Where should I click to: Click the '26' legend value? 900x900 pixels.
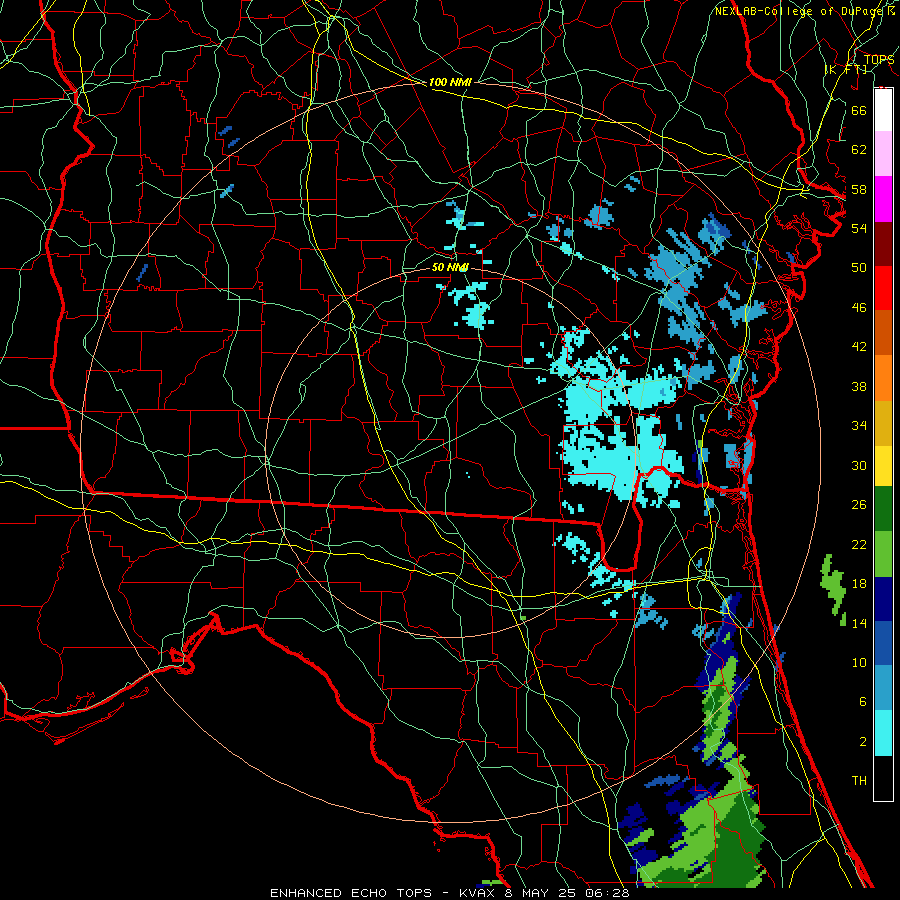coord(859,505)
